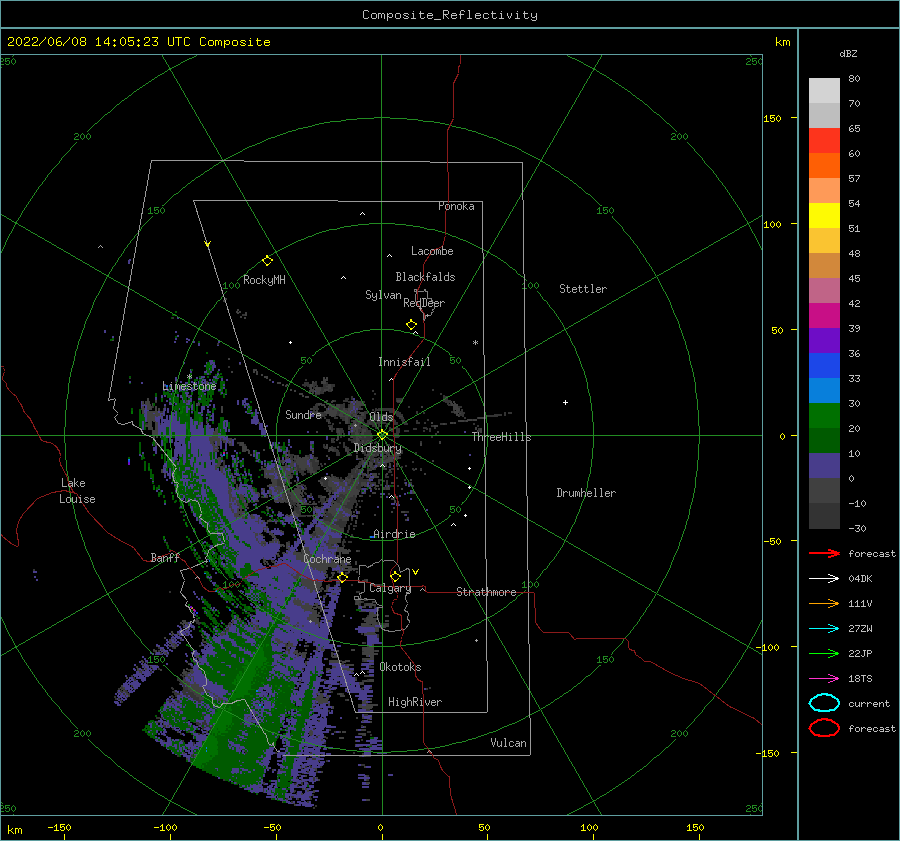The height and width of the screenshot is (841, 900).
Task: Click the cyan current ellipse in the legend
Action: [824, 703]
